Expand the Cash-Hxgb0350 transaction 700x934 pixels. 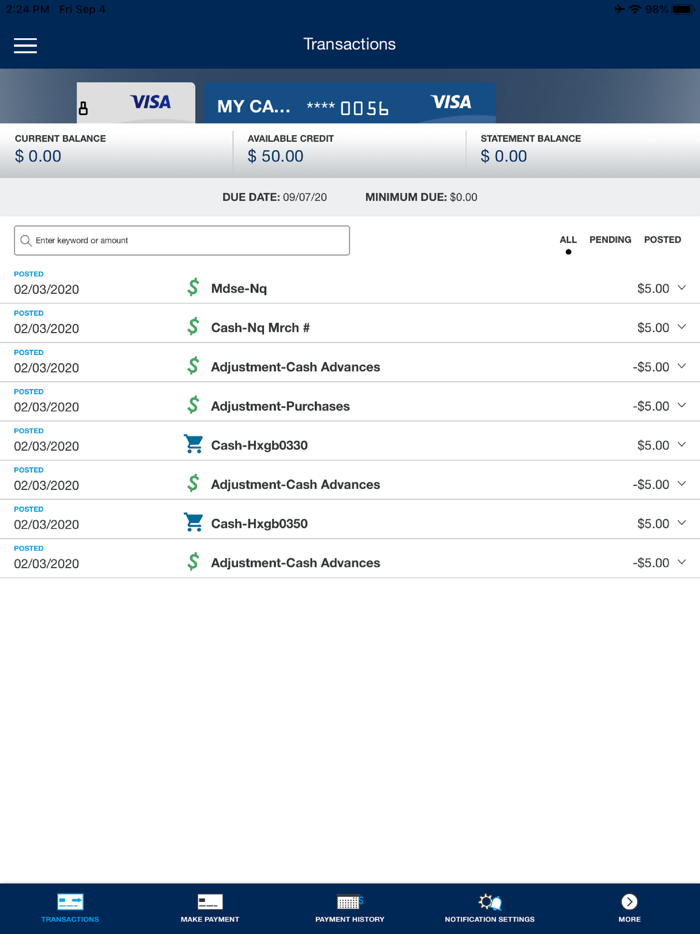coord(682,523)
